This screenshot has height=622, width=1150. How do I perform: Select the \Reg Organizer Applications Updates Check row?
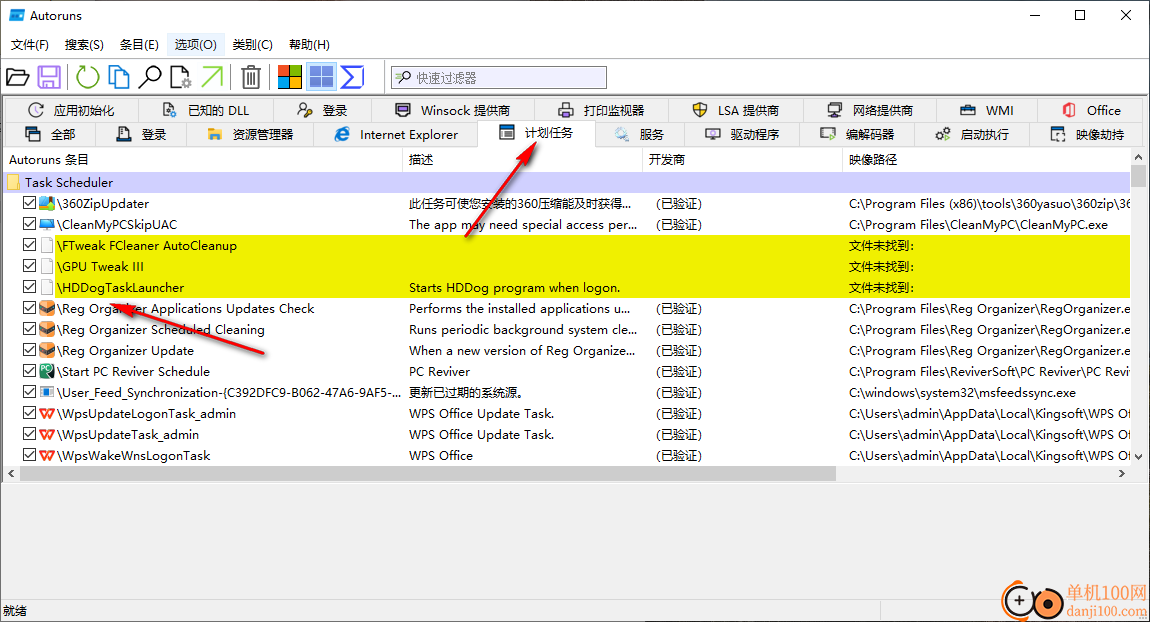pos(567,309)
